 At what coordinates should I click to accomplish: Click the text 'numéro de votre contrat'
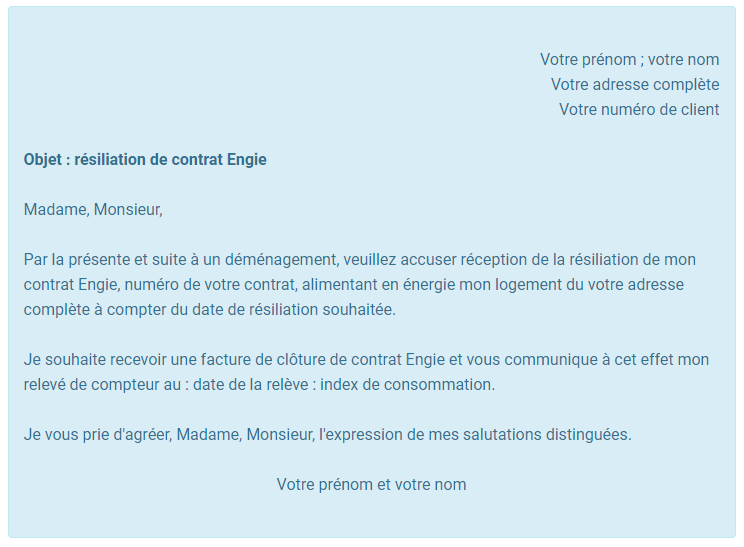coord(211,285)
